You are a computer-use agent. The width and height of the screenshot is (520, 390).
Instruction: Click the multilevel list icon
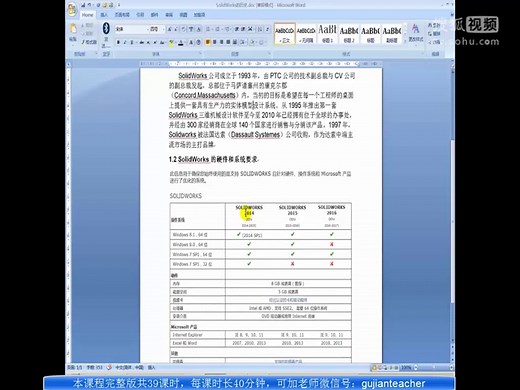point(228,29)
